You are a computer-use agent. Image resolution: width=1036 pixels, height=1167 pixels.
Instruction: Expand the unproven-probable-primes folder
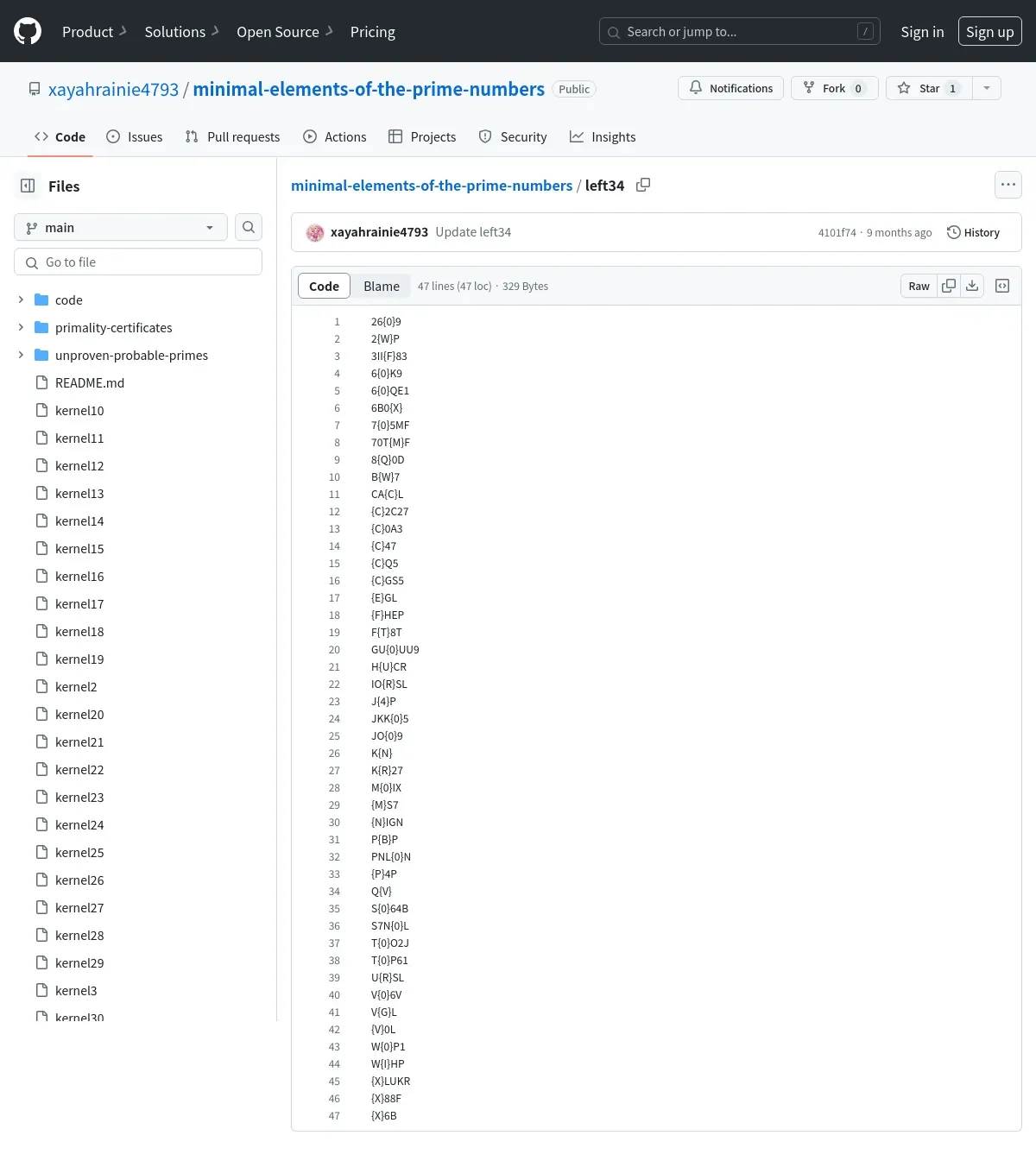point(21,355)
